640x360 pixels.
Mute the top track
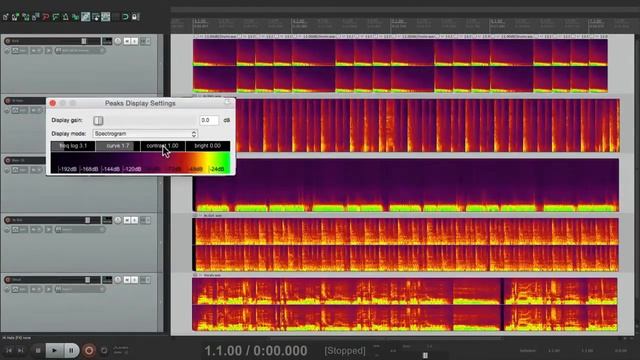coord(127,41)
